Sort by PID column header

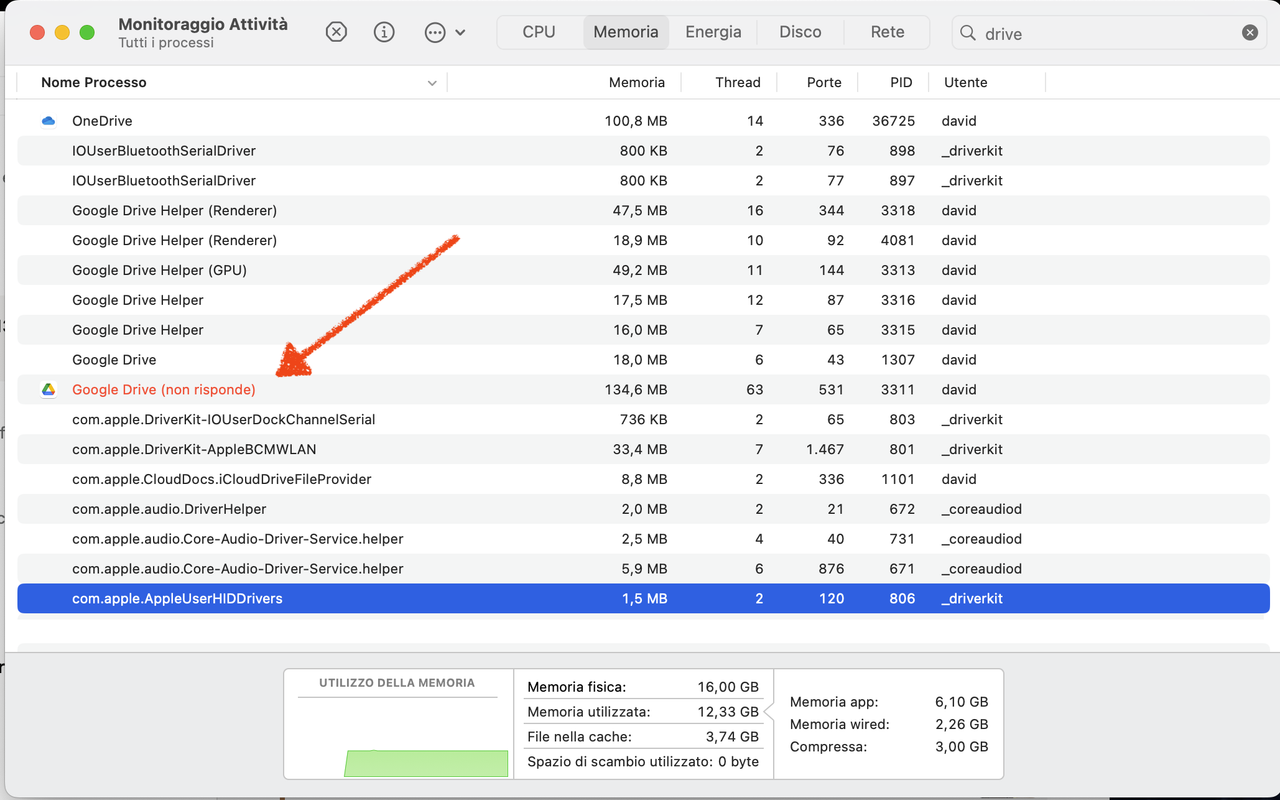tap(901, 82)
